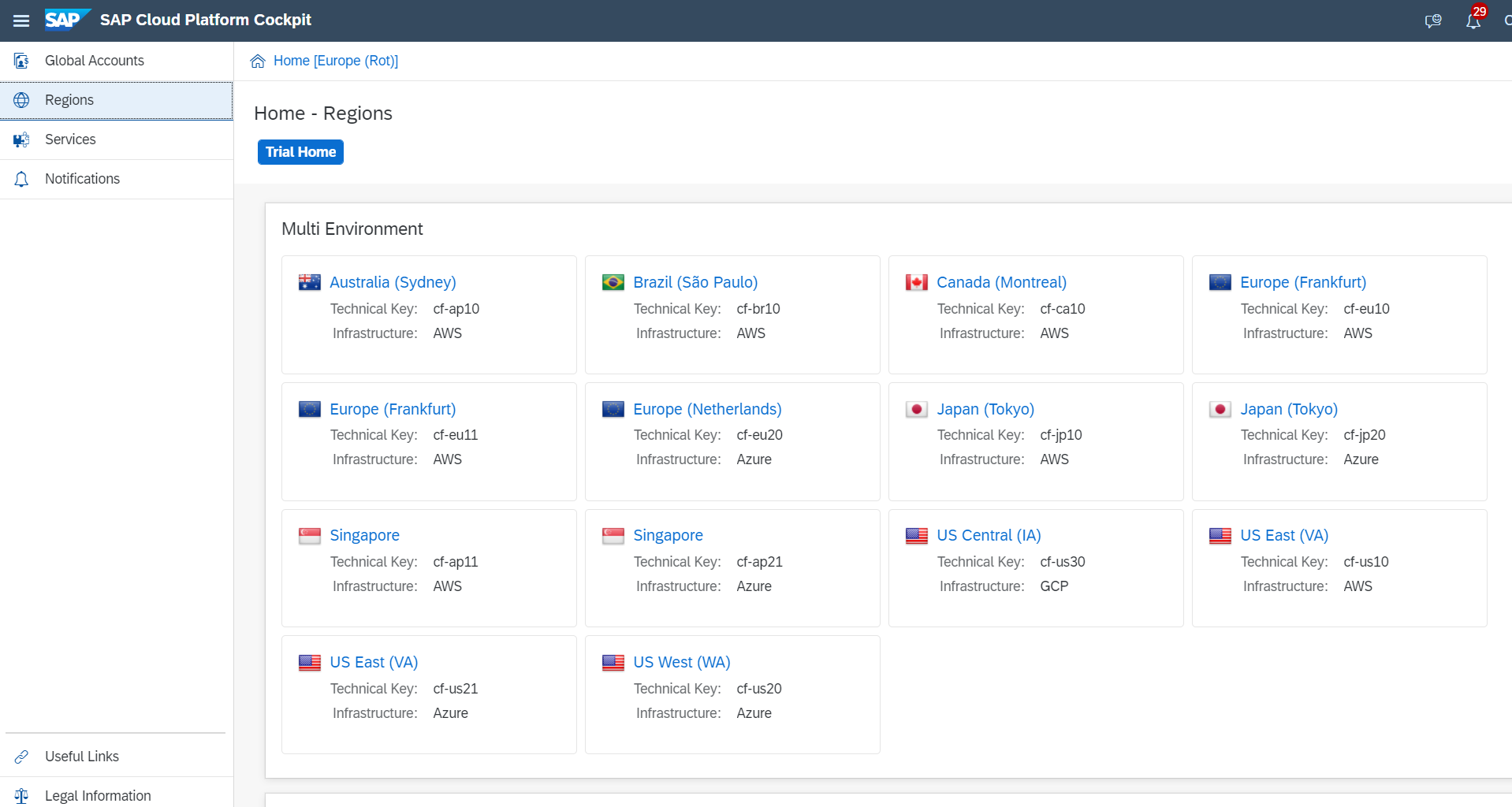
Task: Click US flag on the cf-us10 card
Action: click(x=1220, y=536)
